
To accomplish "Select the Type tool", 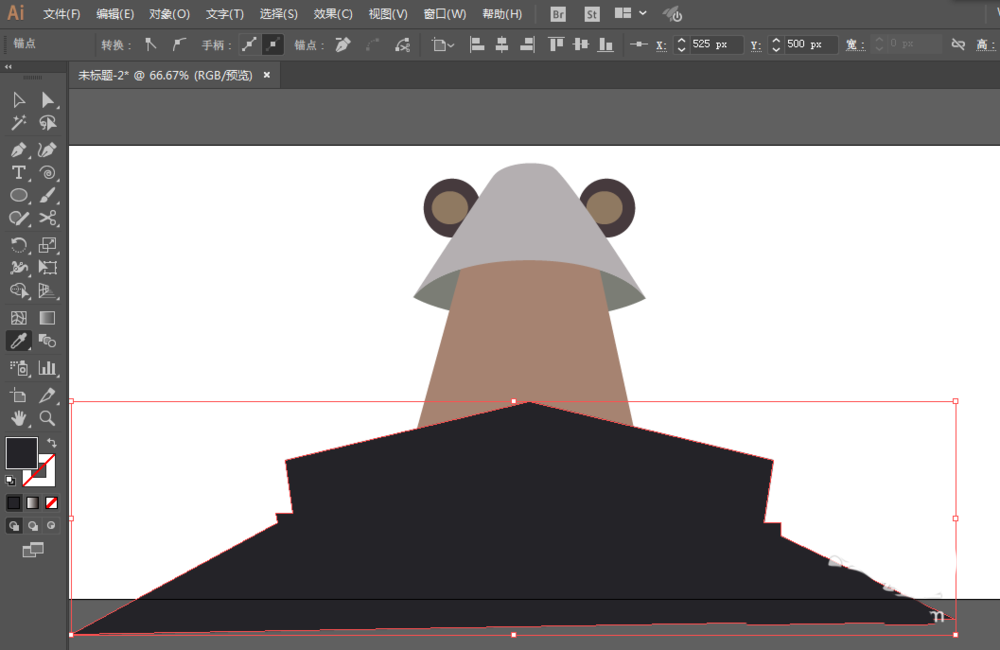I will click(x=18, y=173).
